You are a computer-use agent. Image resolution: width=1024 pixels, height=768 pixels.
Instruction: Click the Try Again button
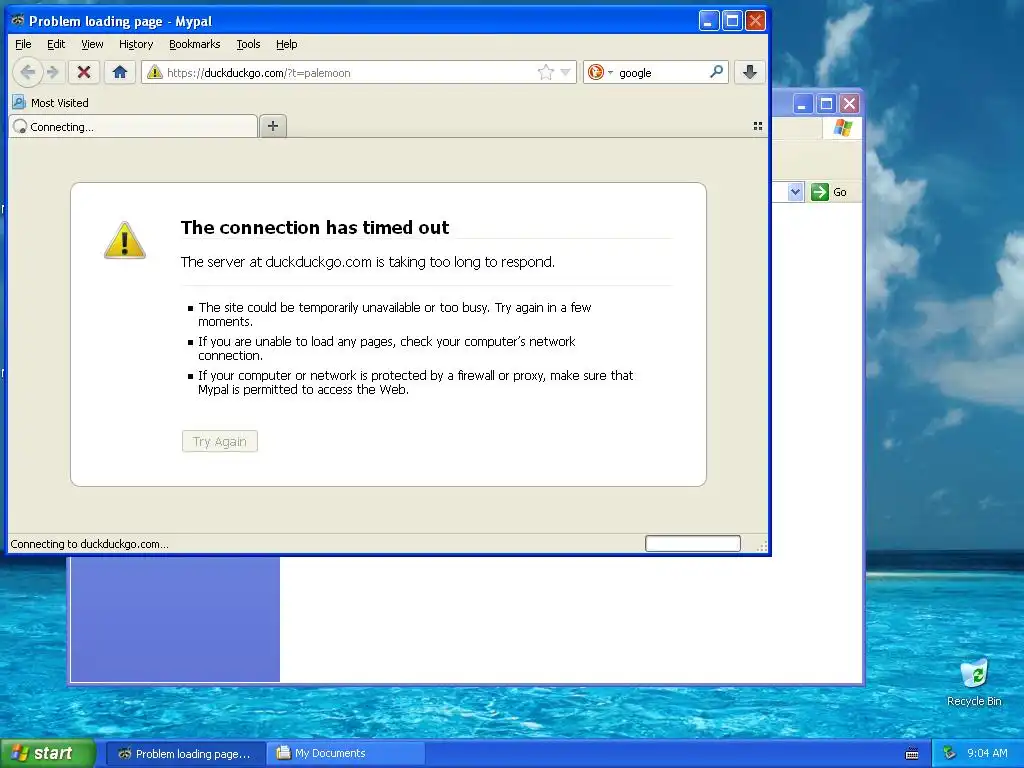(x=220, y=441)
